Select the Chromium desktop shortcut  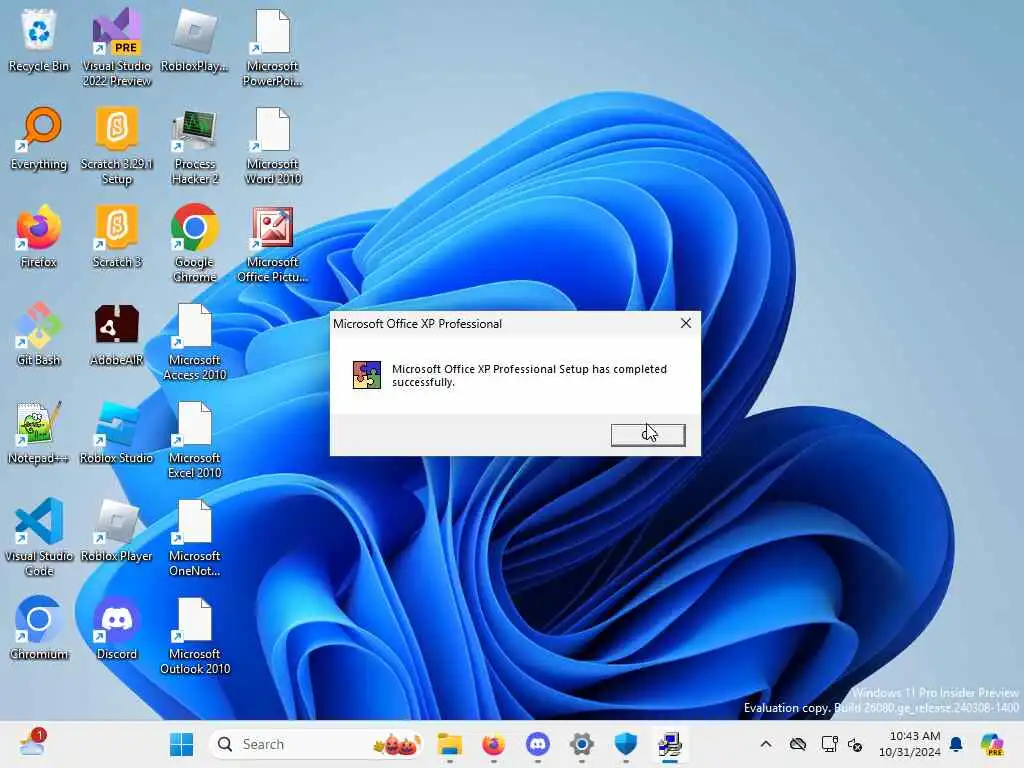(39, 628)
